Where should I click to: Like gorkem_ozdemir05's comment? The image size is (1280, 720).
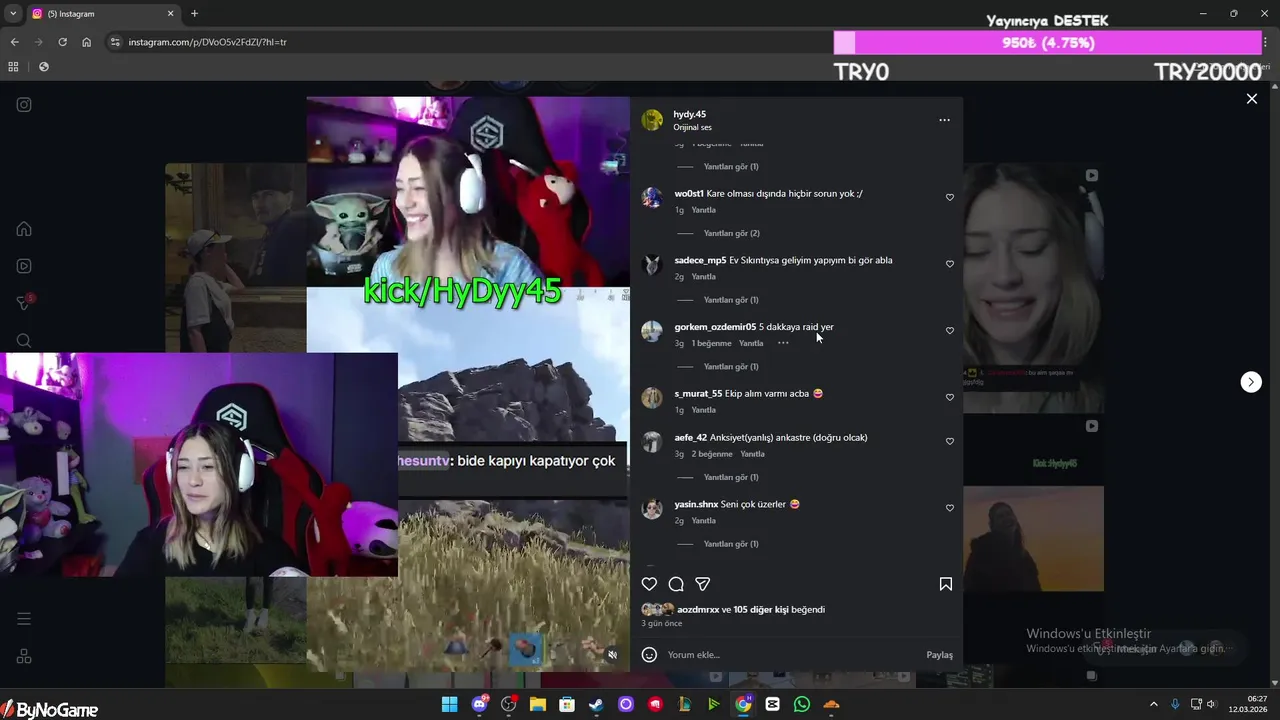pos(950,331)
